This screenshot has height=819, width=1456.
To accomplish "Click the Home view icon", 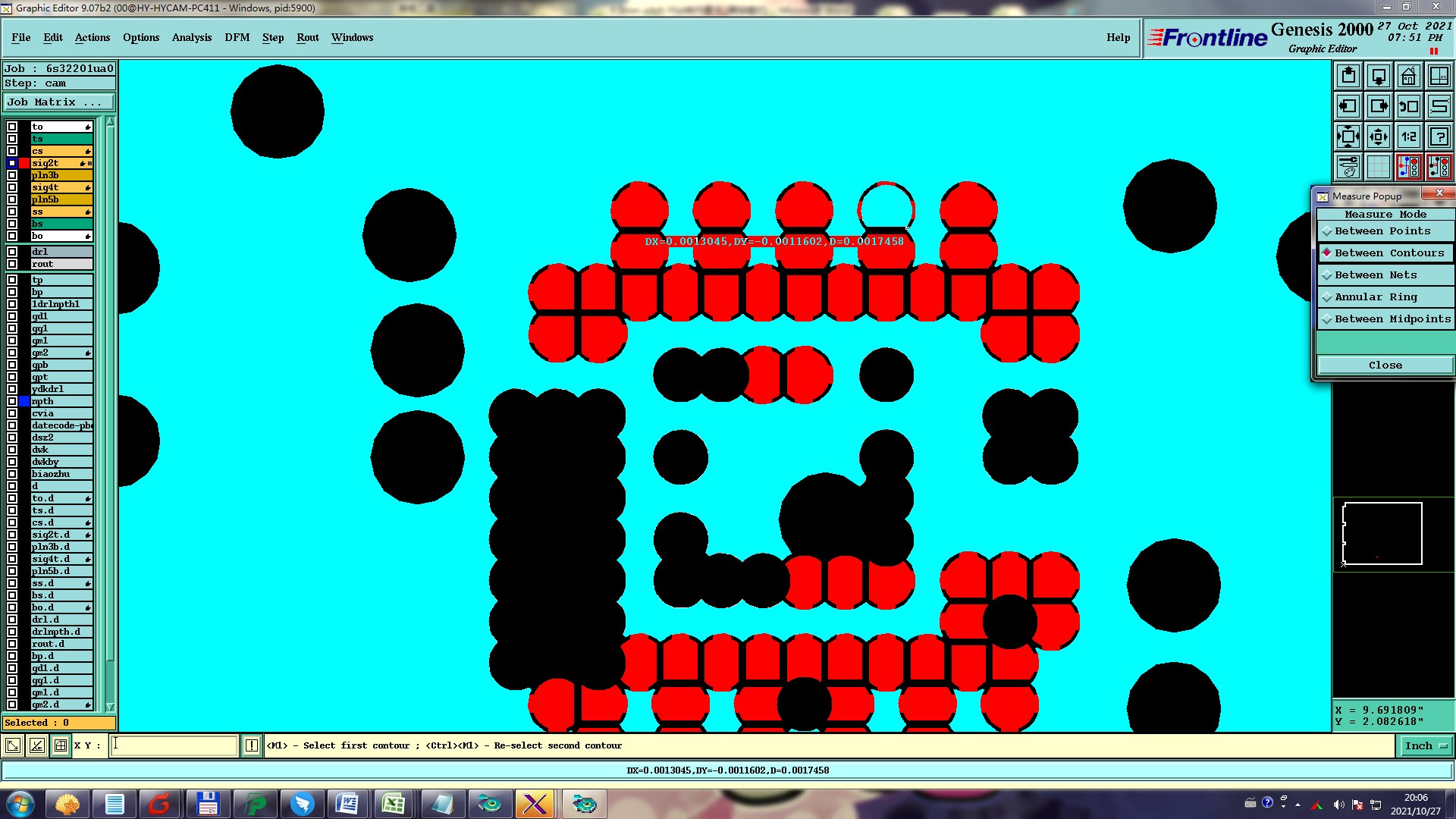I will pos(1408,76).
